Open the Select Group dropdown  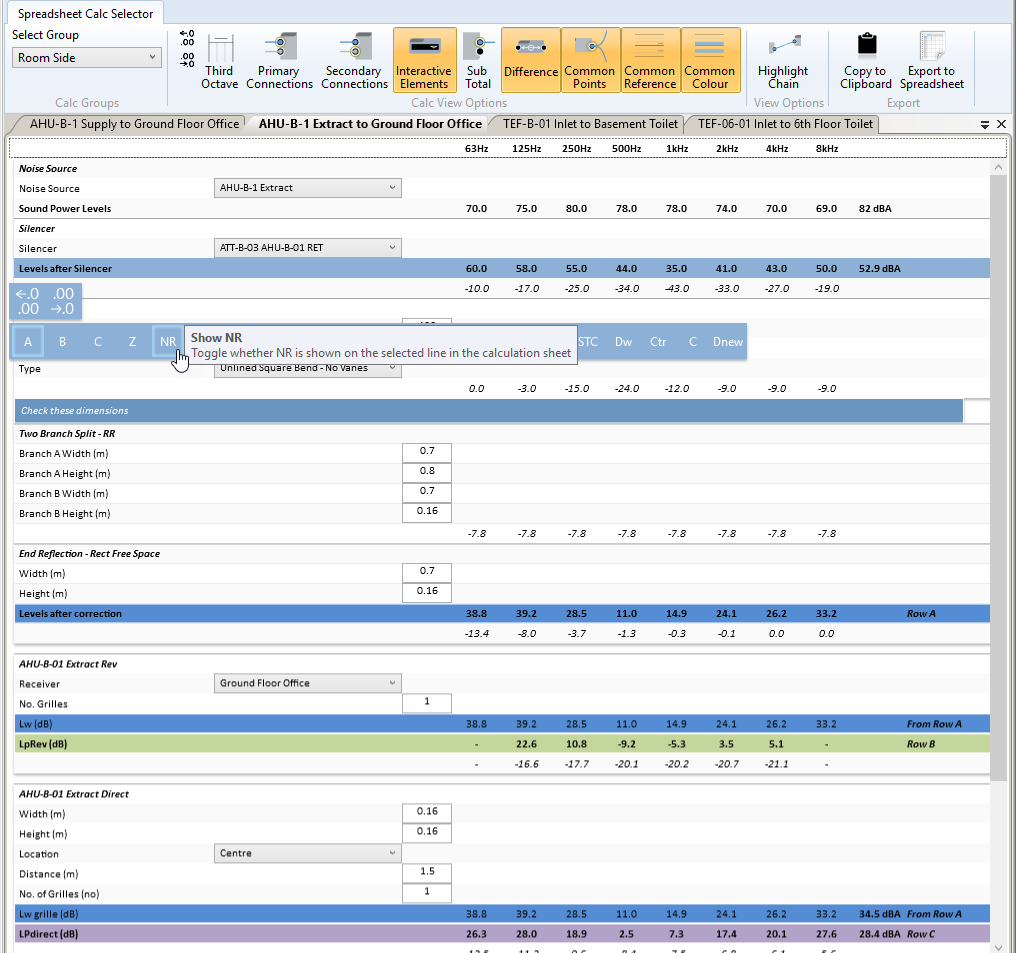click(x=87, y=58)
